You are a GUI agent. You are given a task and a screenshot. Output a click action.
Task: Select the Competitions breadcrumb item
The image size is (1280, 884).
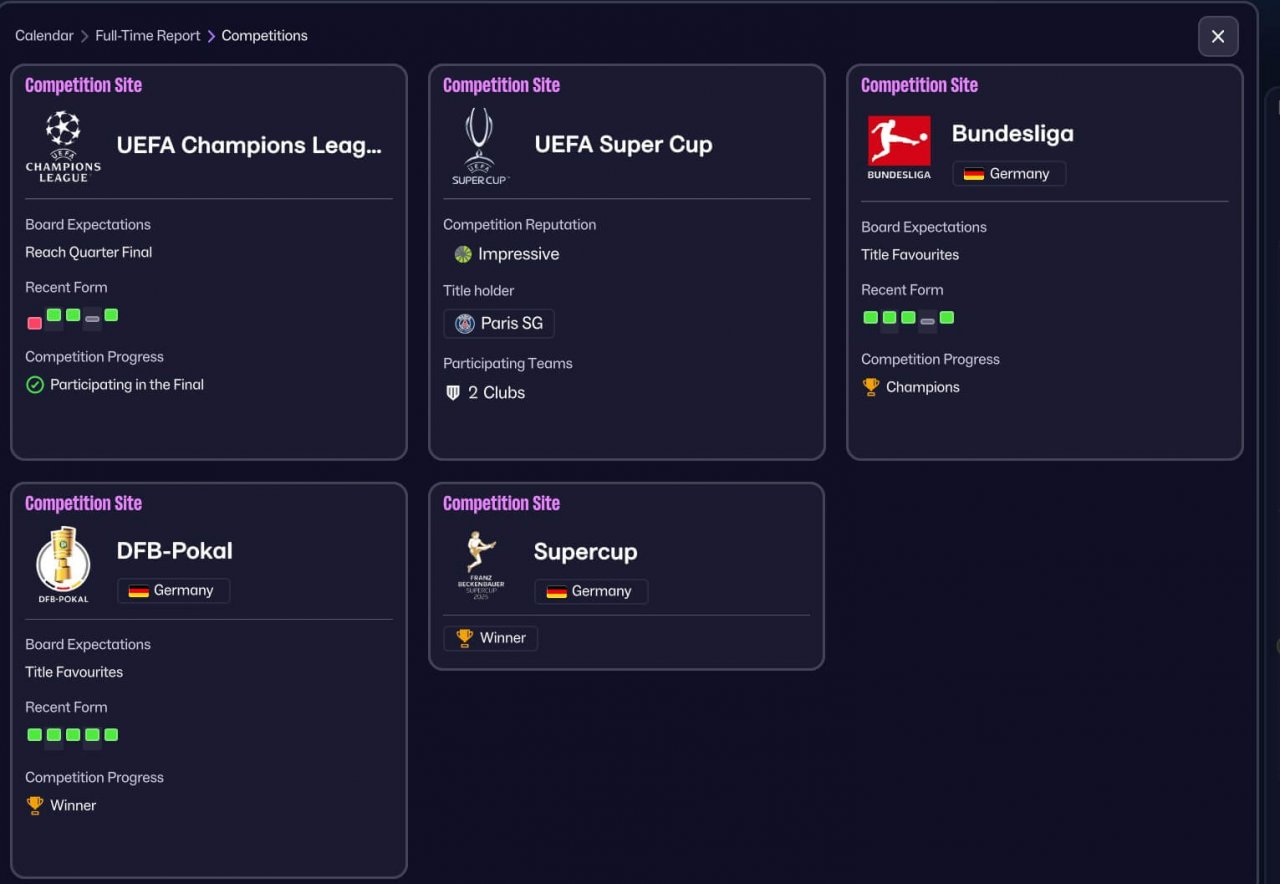(265, 35)
